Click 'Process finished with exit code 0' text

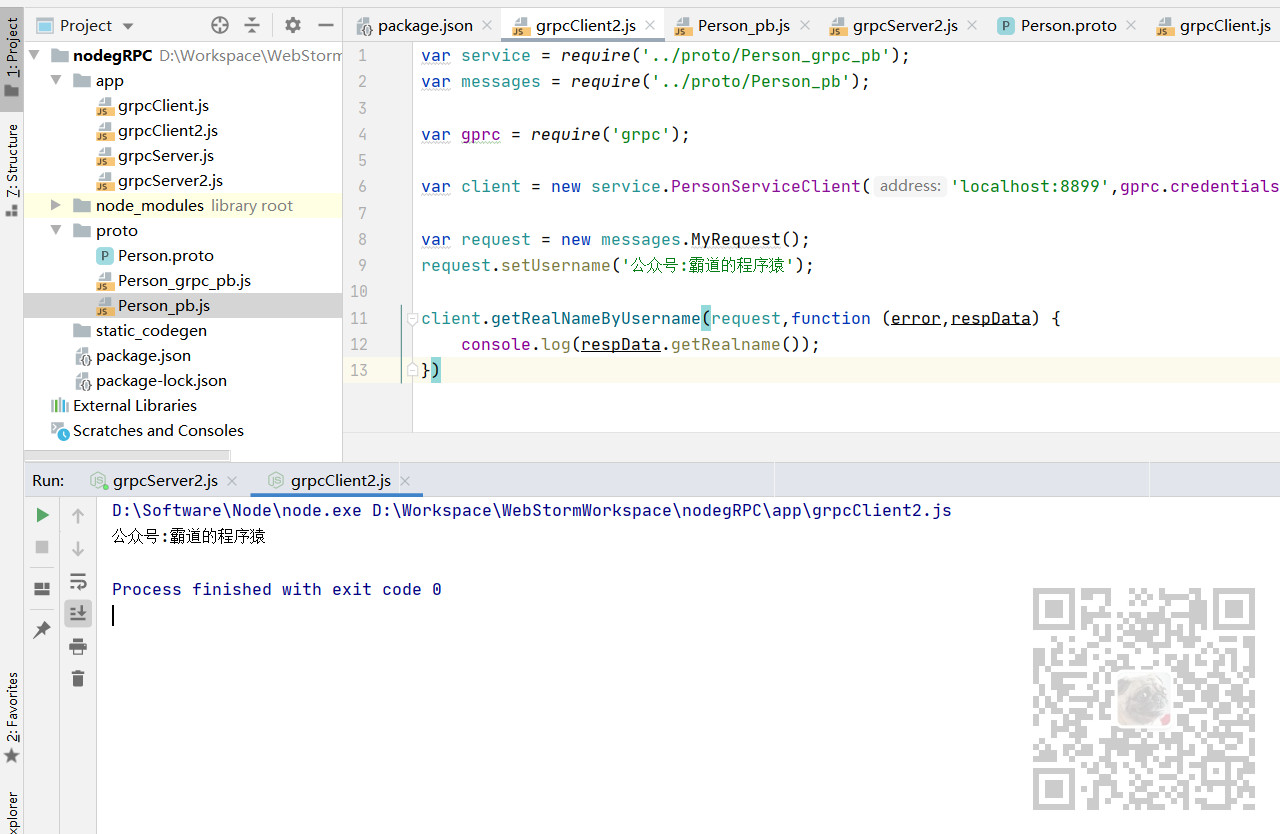tap(277, 589)
